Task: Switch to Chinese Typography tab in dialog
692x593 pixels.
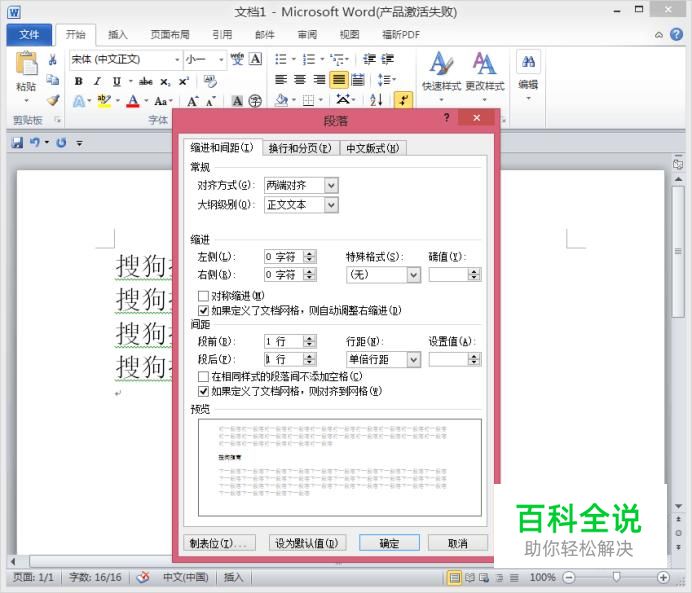Action: pyautogui.click(x=372, y=148)
